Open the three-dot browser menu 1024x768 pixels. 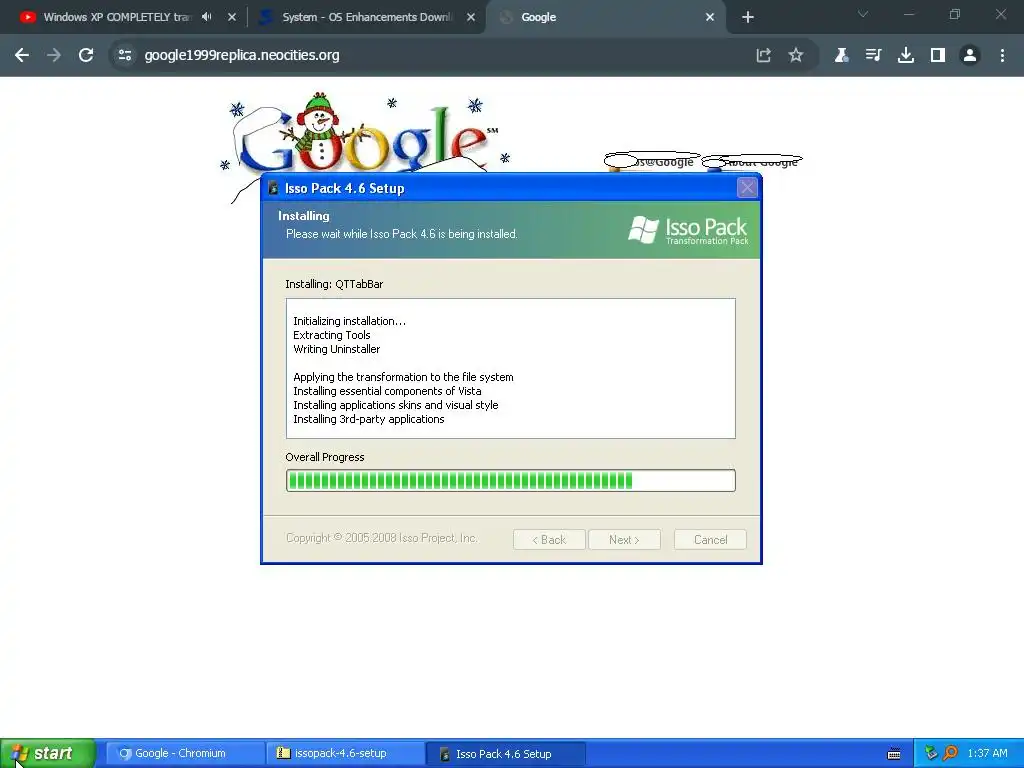click(x=1002, y=56)
